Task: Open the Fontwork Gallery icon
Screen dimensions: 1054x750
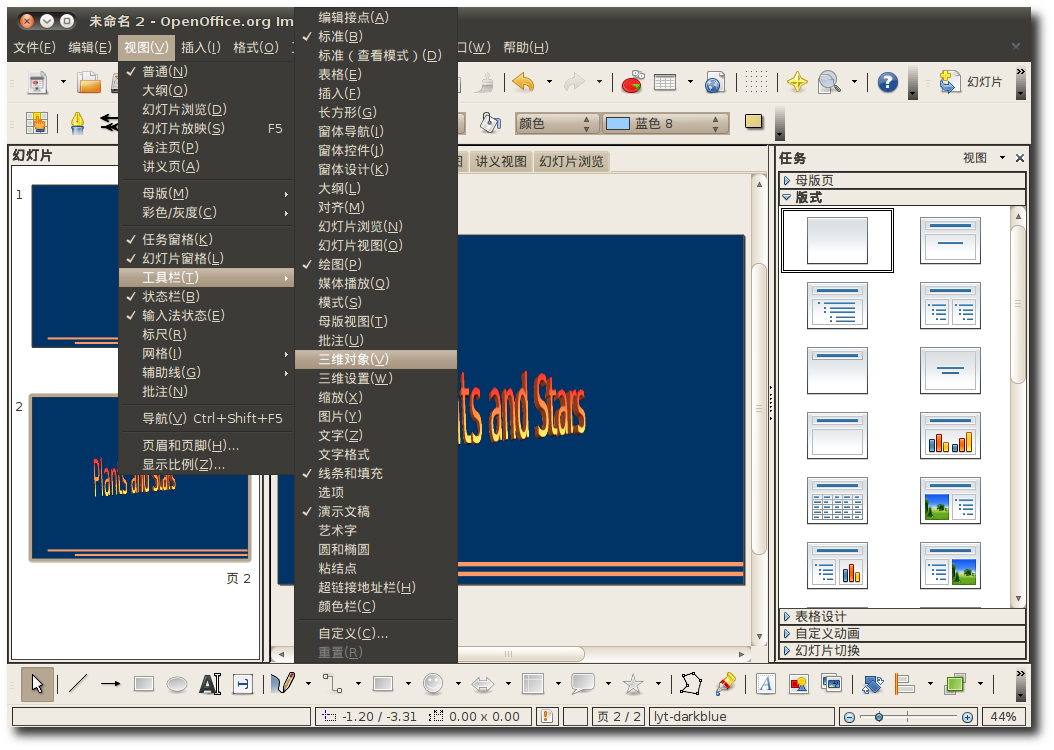Action: pyautogui.click(x=766, y=684)
